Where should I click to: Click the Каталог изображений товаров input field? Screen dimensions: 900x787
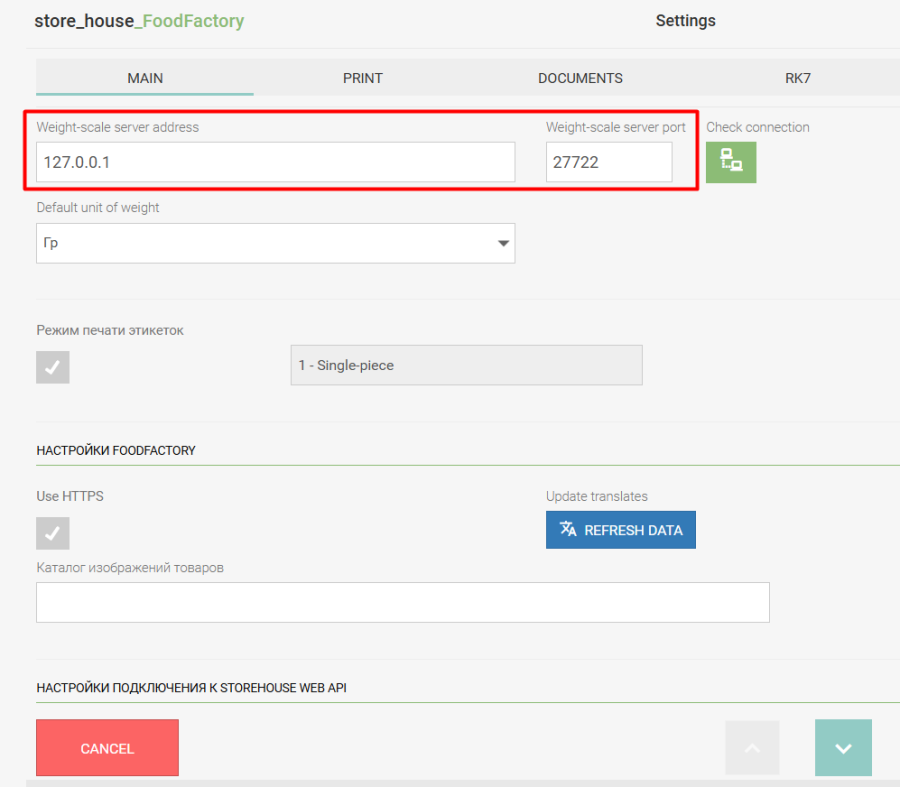[x=402, y=602]
